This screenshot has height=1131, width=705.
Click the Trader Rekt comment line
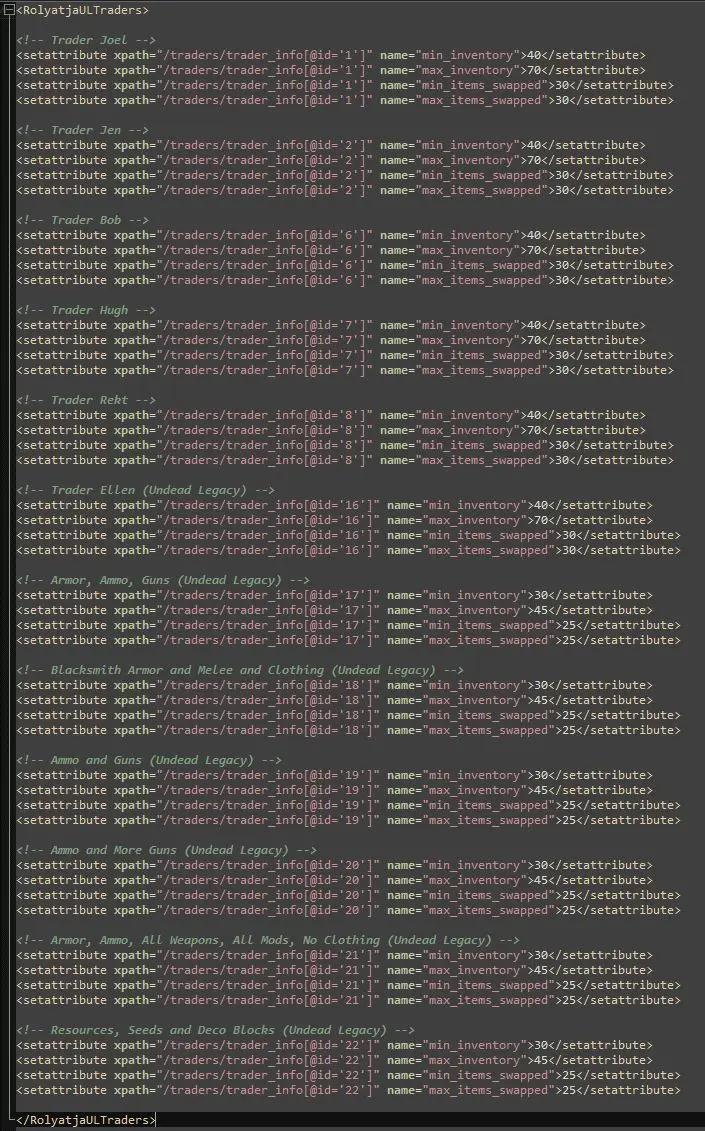(86, 400)
